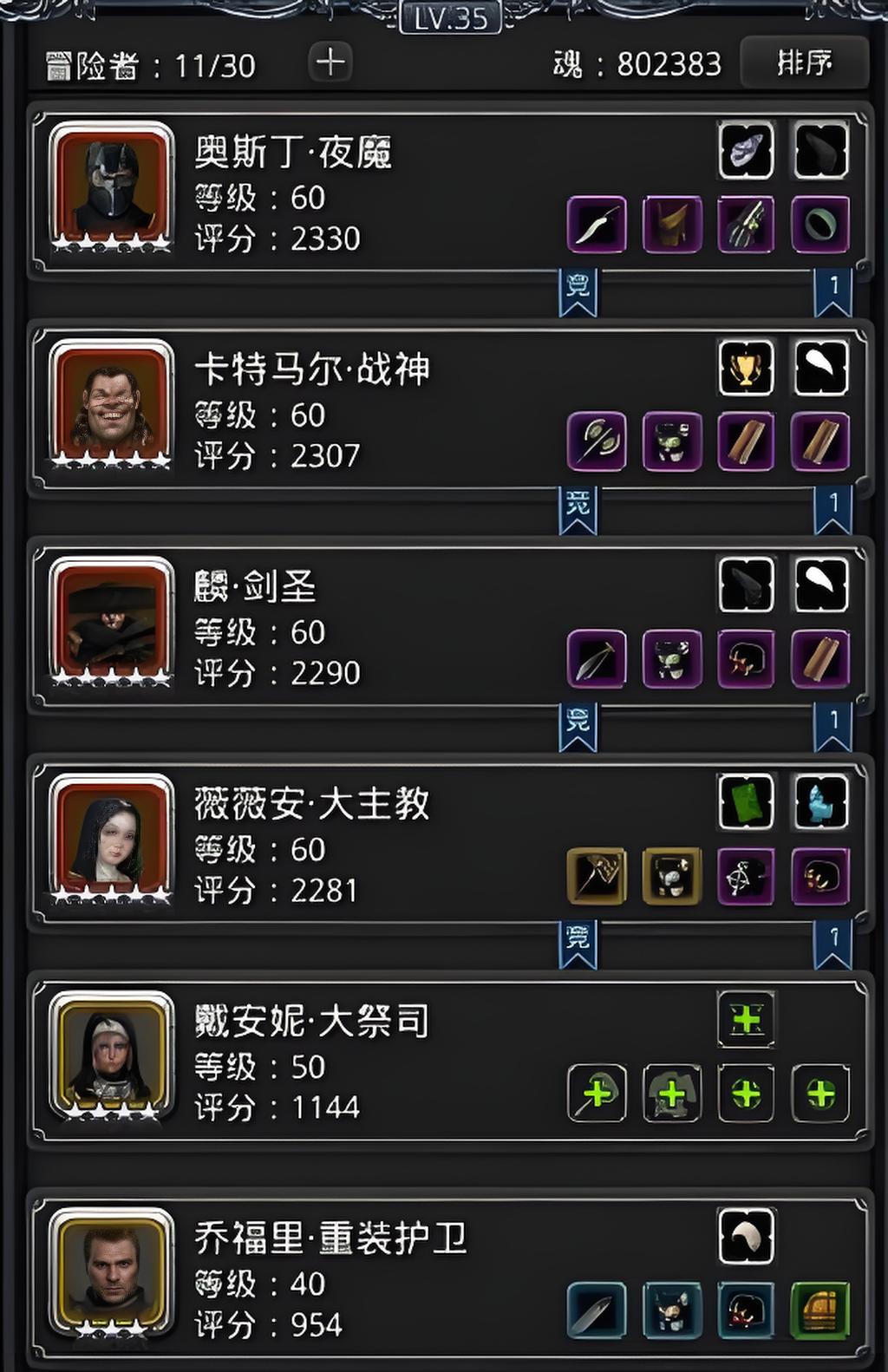
Task: Click 奥斯丁·夜魔's ring equipment slot
Action: (820, 225)
